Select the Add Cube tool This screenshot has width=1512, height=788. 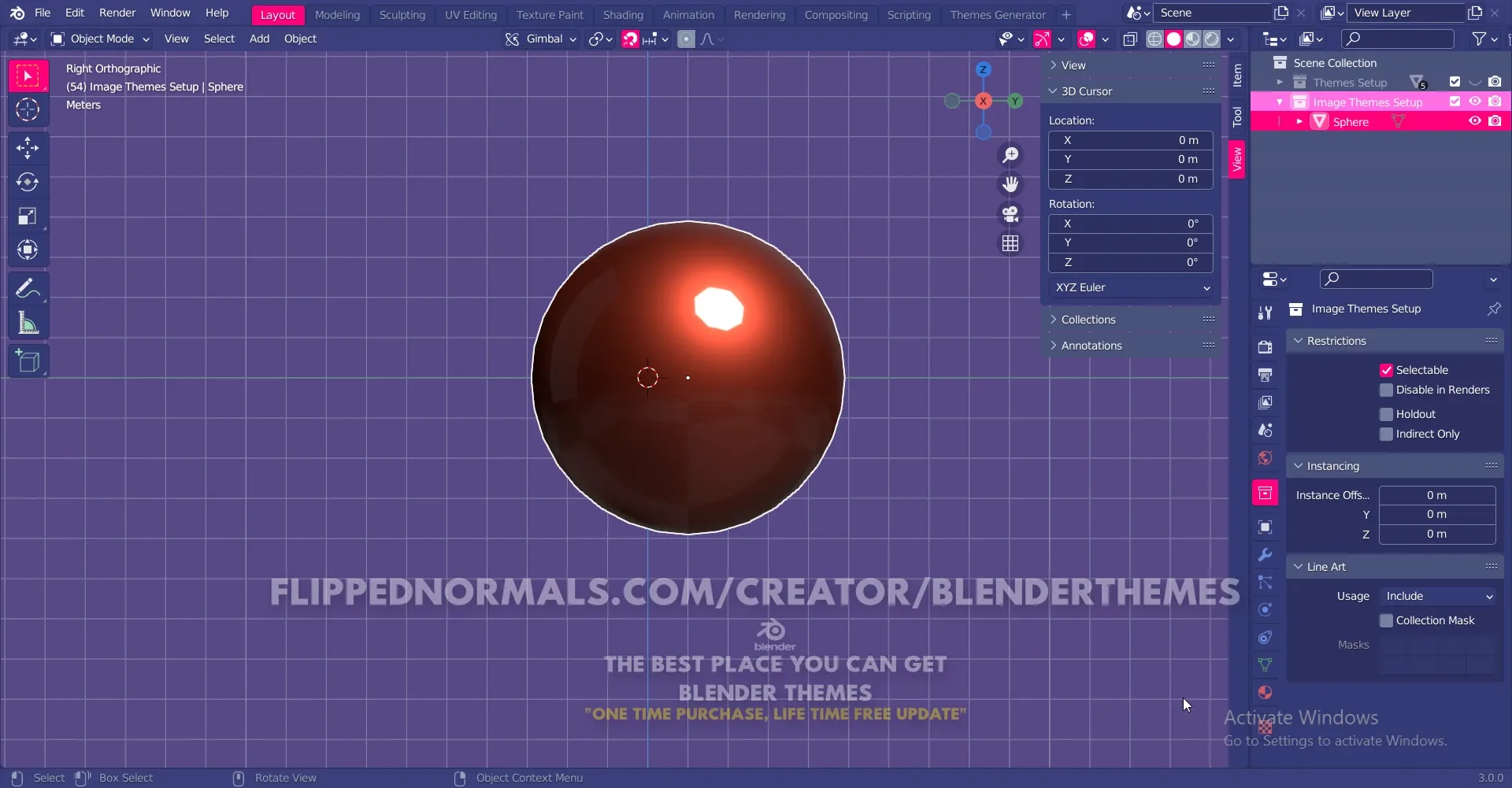[28, 361]
